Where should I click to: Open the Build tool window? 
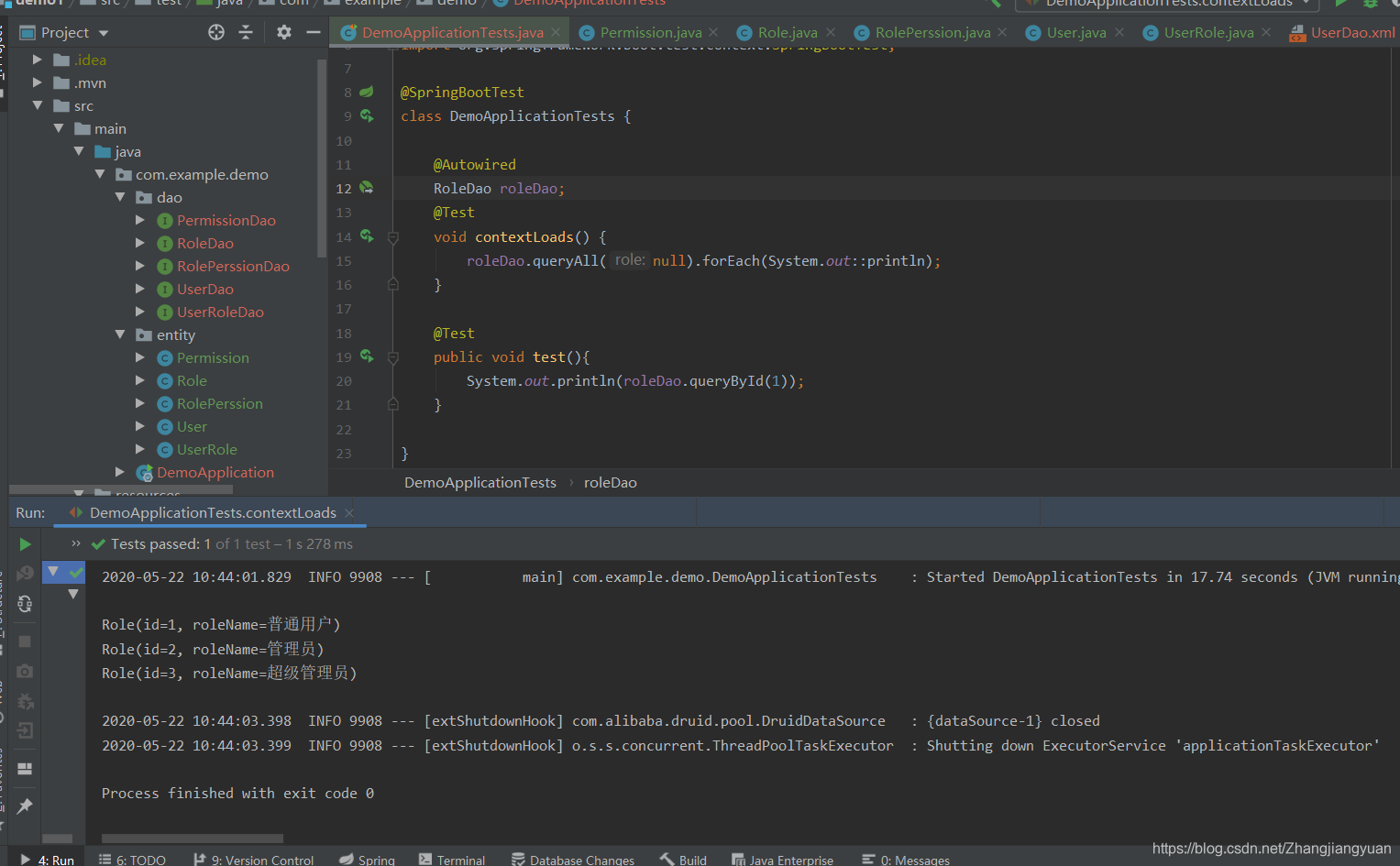(684, 860)
